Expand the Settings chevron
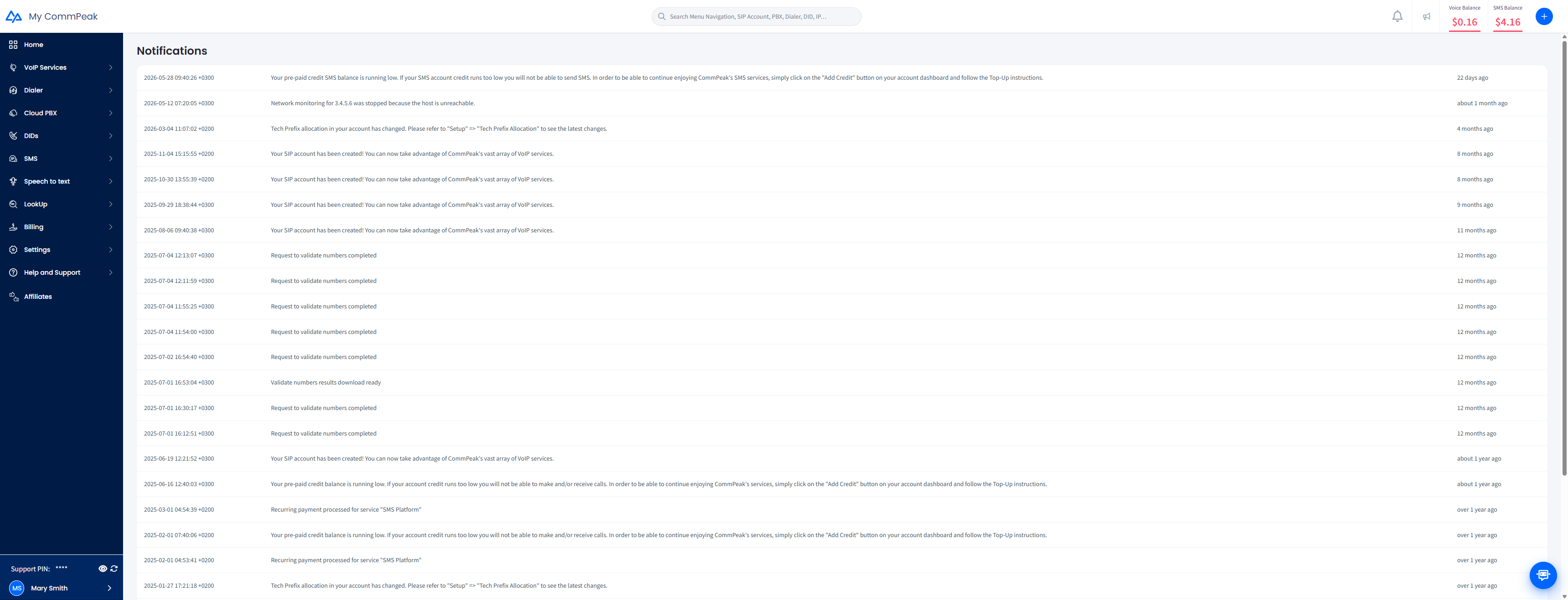The image size is (1568, 600). [x=111, y=250]
